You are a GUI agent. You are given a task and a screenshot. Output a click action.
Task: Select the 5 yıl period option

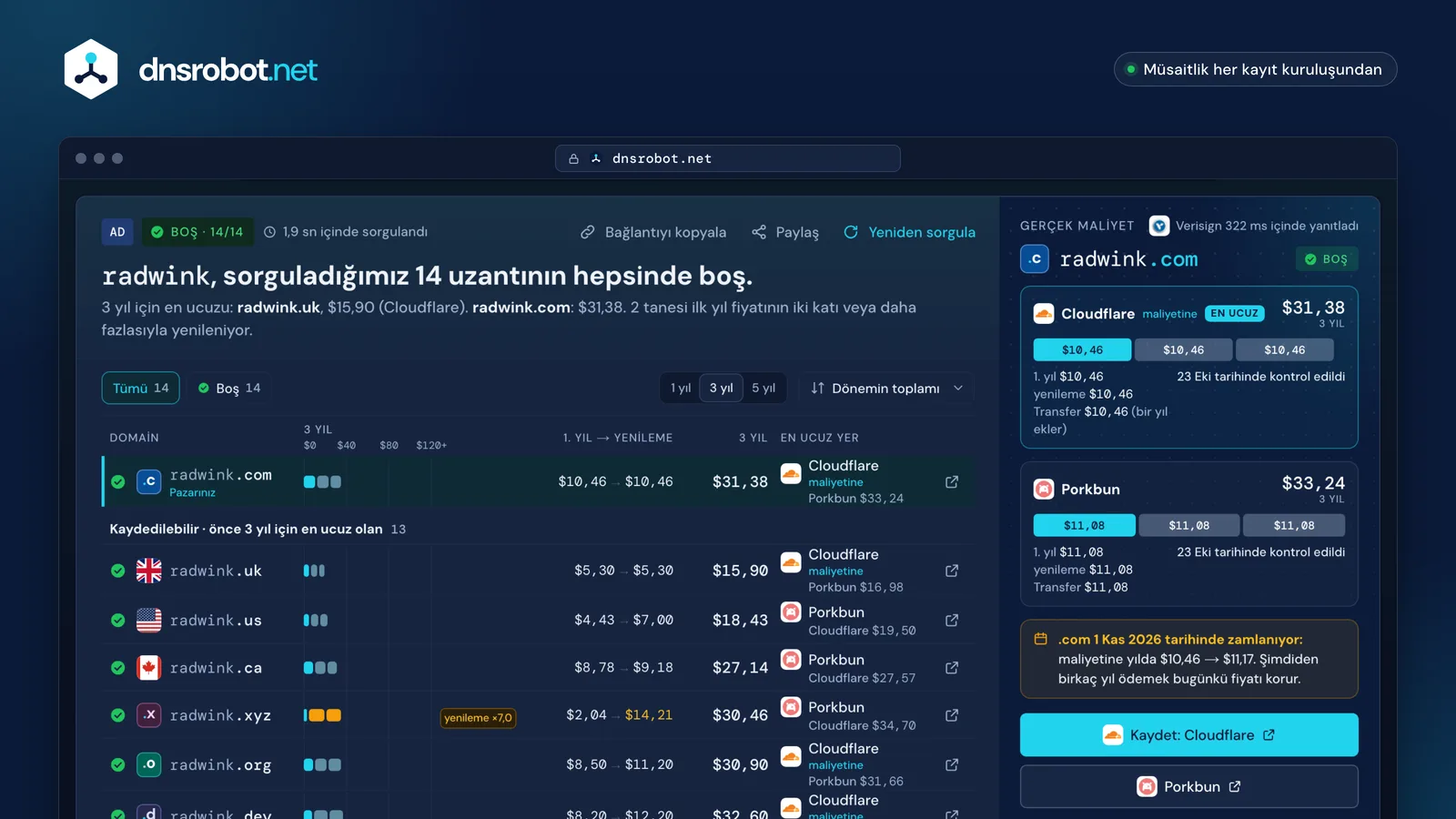pyautogui.click(x=763, y=388)
